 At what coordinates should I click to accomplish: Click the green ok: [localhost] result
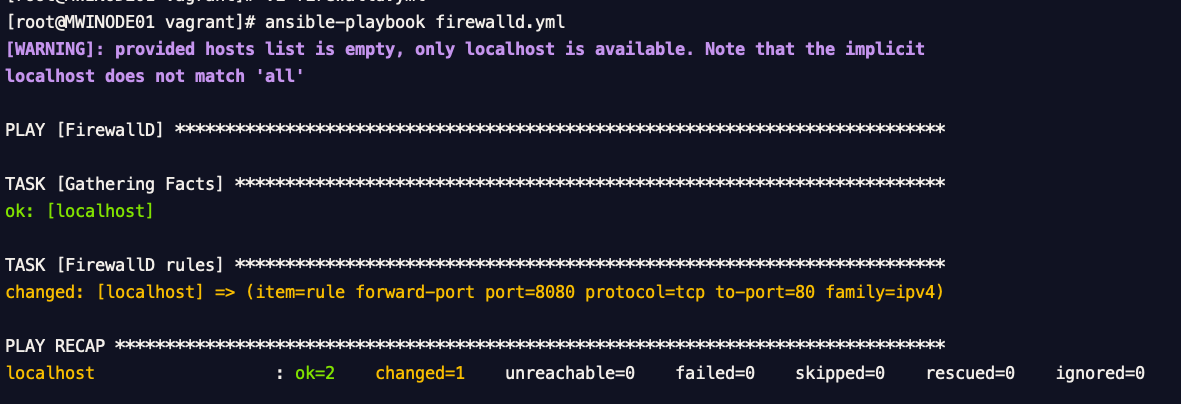pyautogui.click(x=79, y=211)
